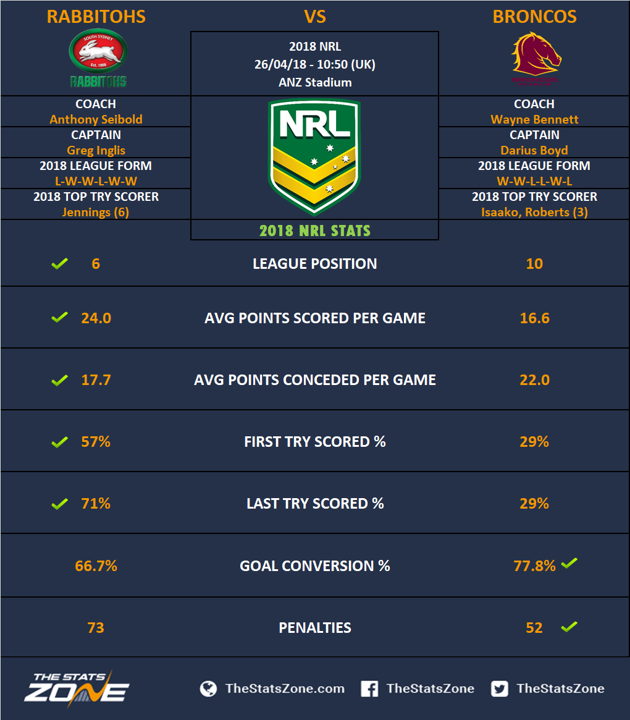
Task: Click the NRL shield logo
Action: pyautogui.click(x=315, y=158)
